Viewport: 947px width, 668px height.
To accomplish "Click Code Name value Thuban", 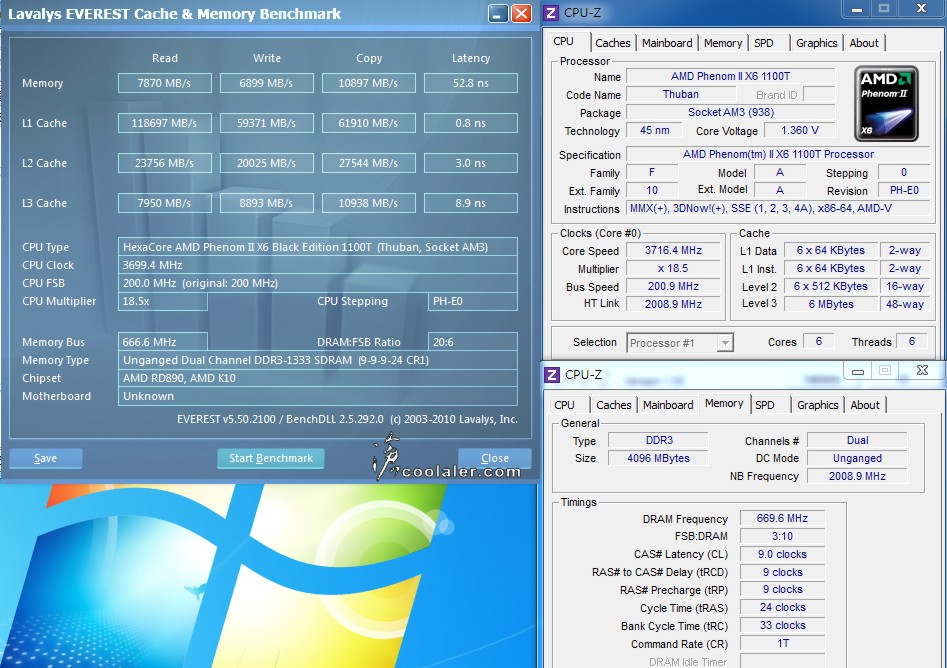I will click(x=681, y=94).
